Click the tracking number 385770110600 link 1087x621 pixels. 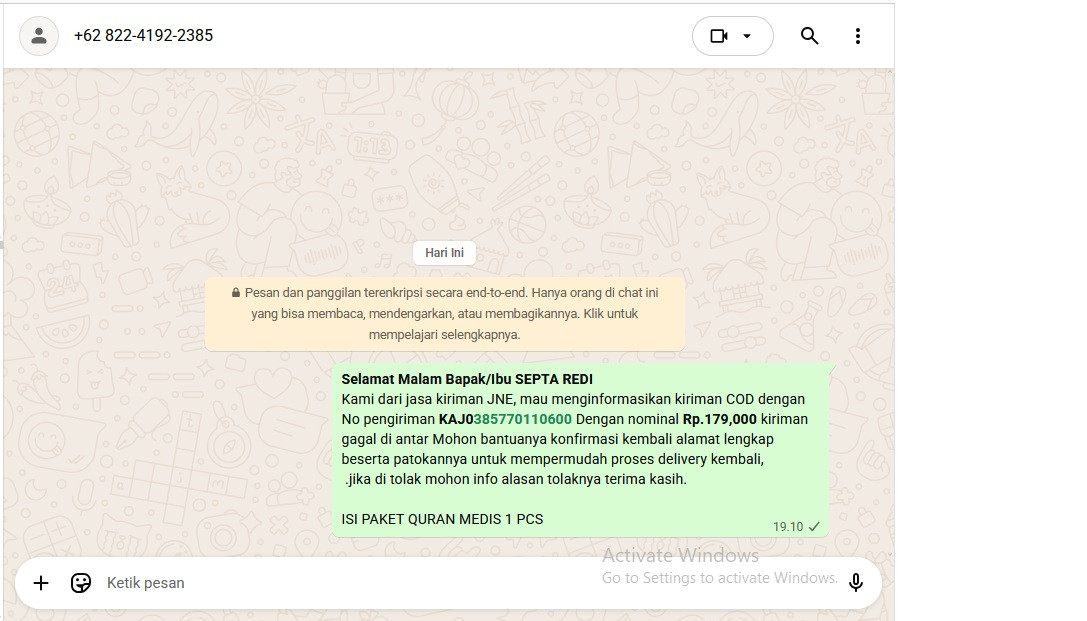(523, 419)
